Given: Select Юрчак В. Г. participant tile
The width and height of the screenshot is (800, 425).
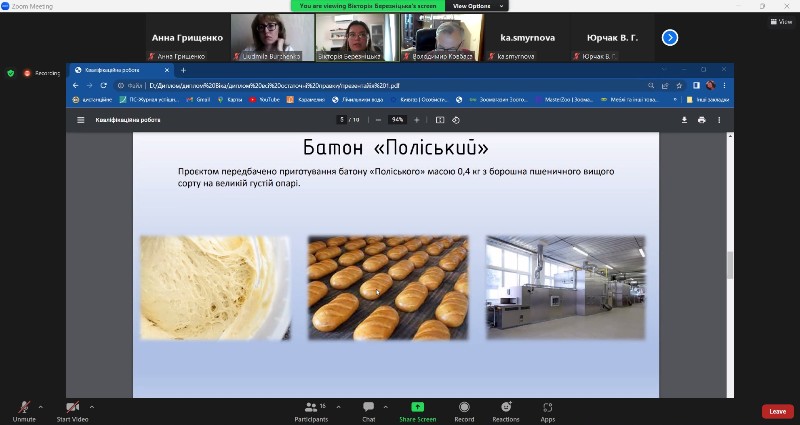Looking at the screenshot, I should (x=612, y=38).
